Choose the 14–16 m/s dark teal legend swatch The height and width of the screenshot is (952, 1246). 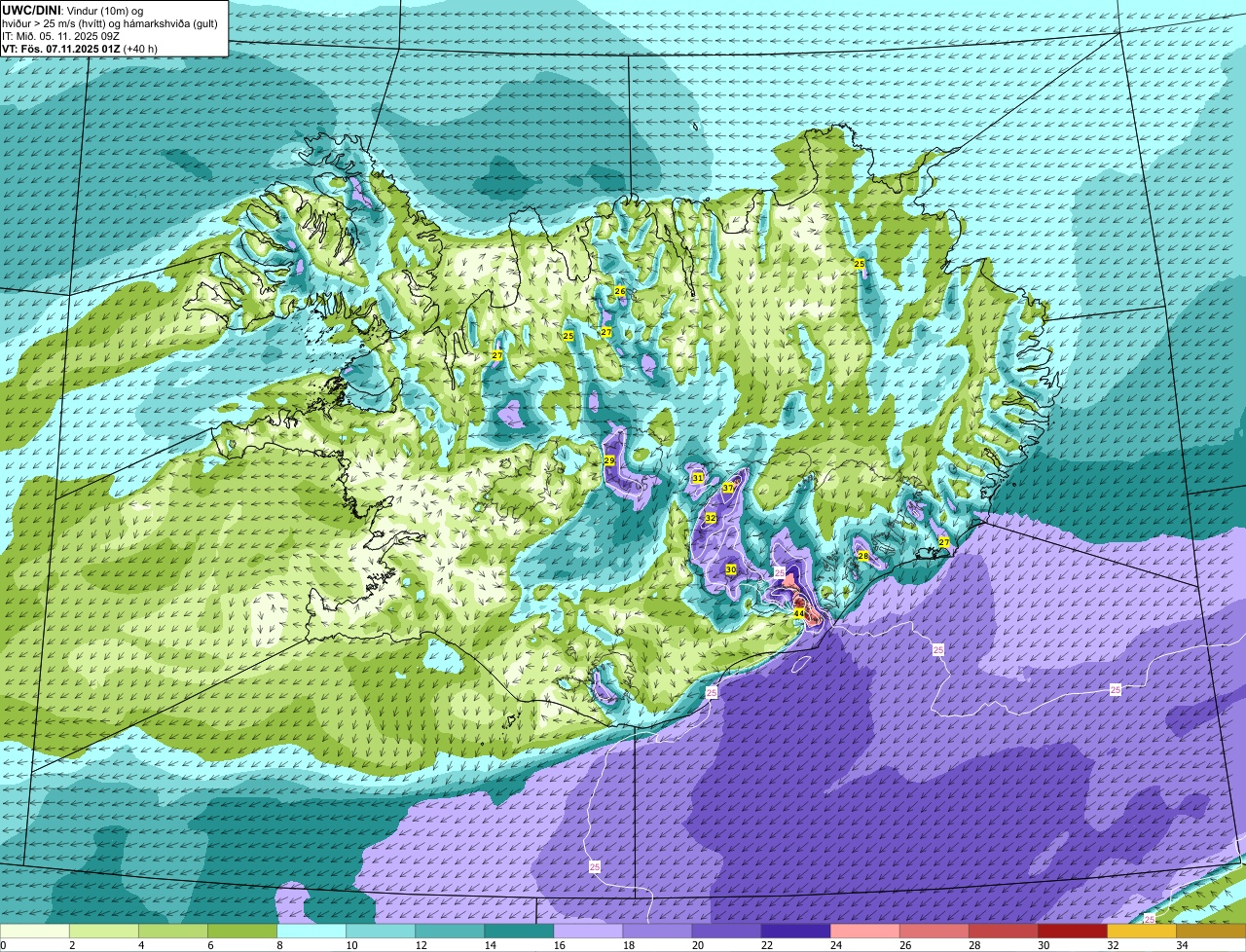click(519, 932)
